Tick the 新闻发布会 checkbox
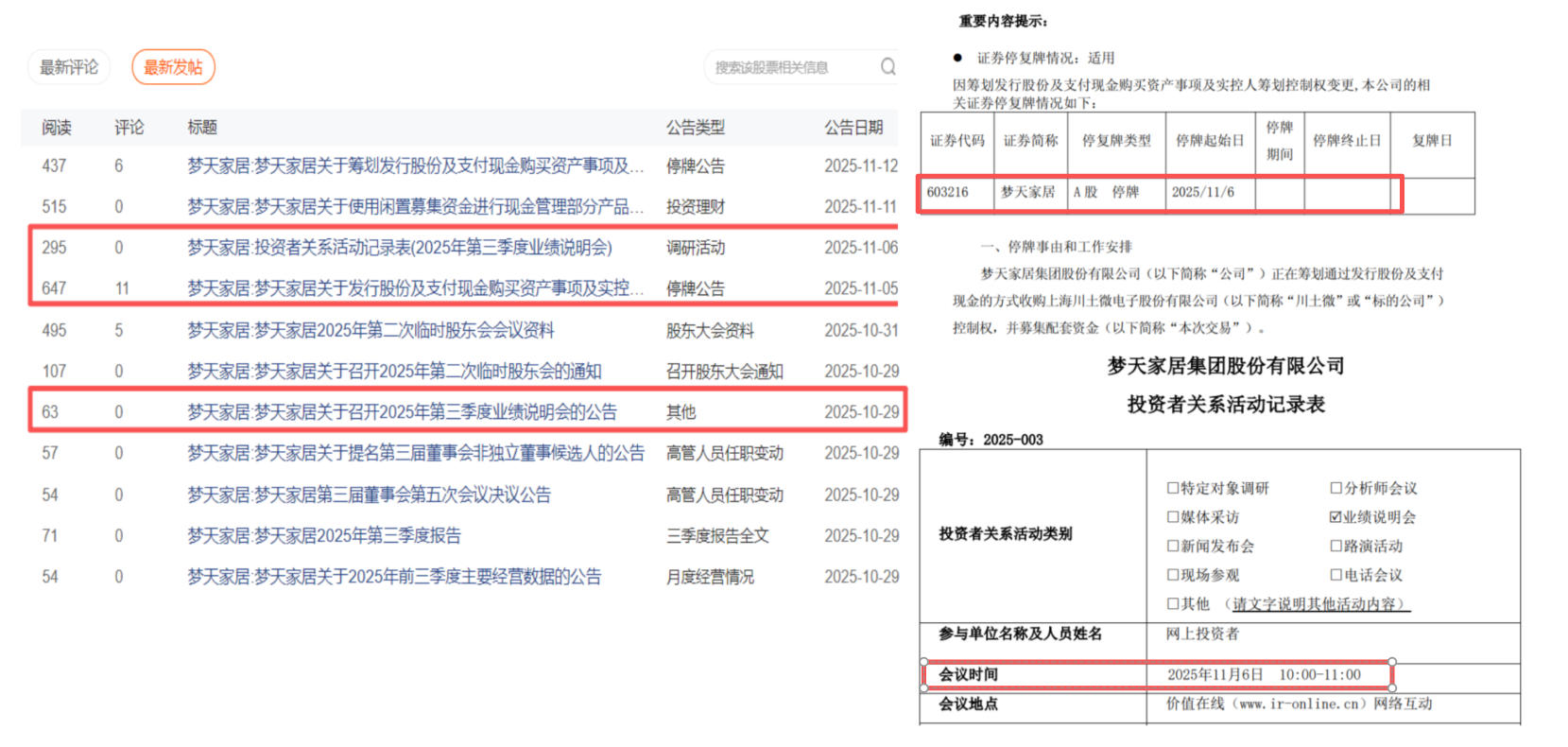The image size is (1568, 747). [x=1173, y=546]
